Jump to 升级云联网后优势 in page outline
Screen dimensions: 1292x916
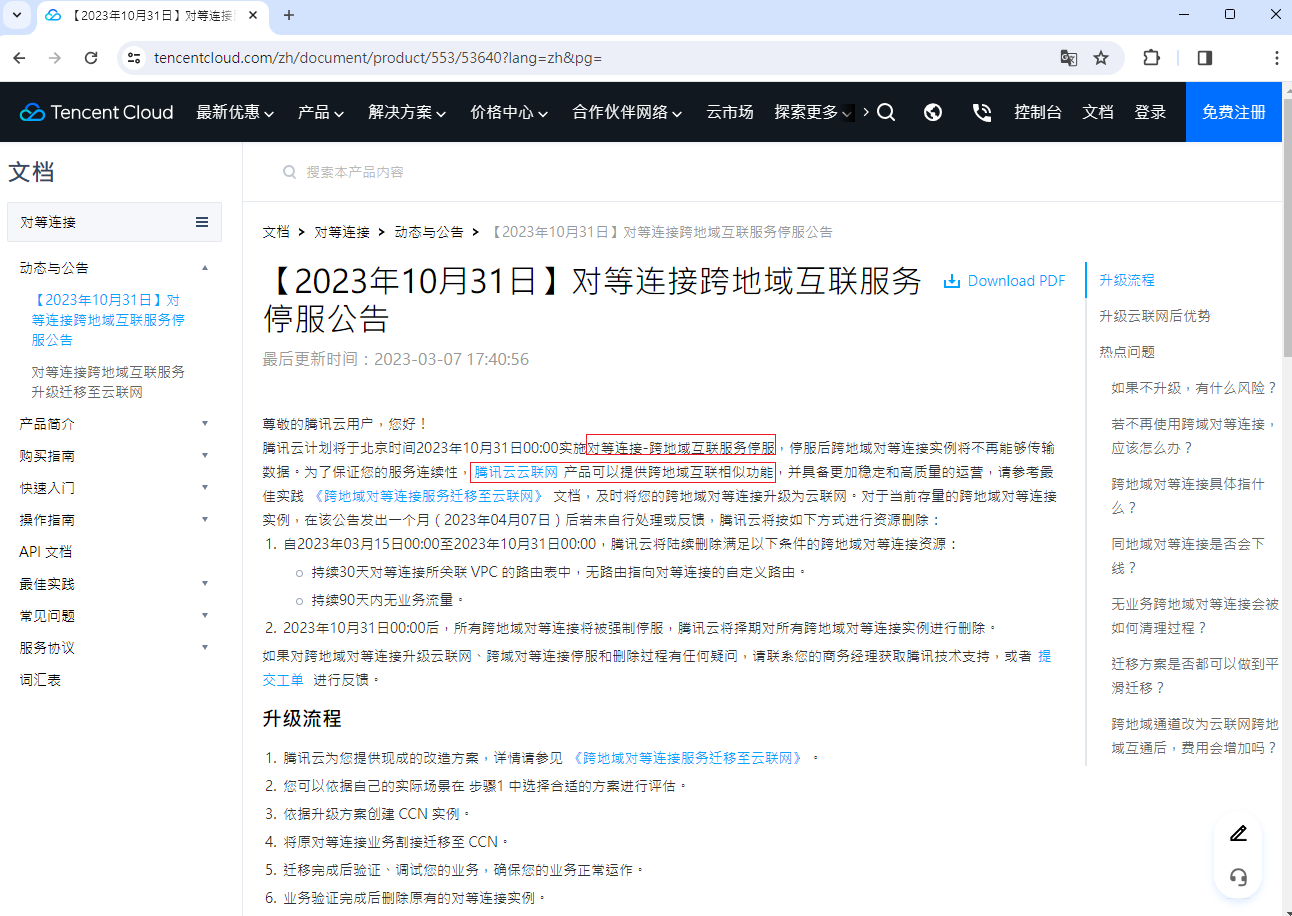pos(1154,316)
